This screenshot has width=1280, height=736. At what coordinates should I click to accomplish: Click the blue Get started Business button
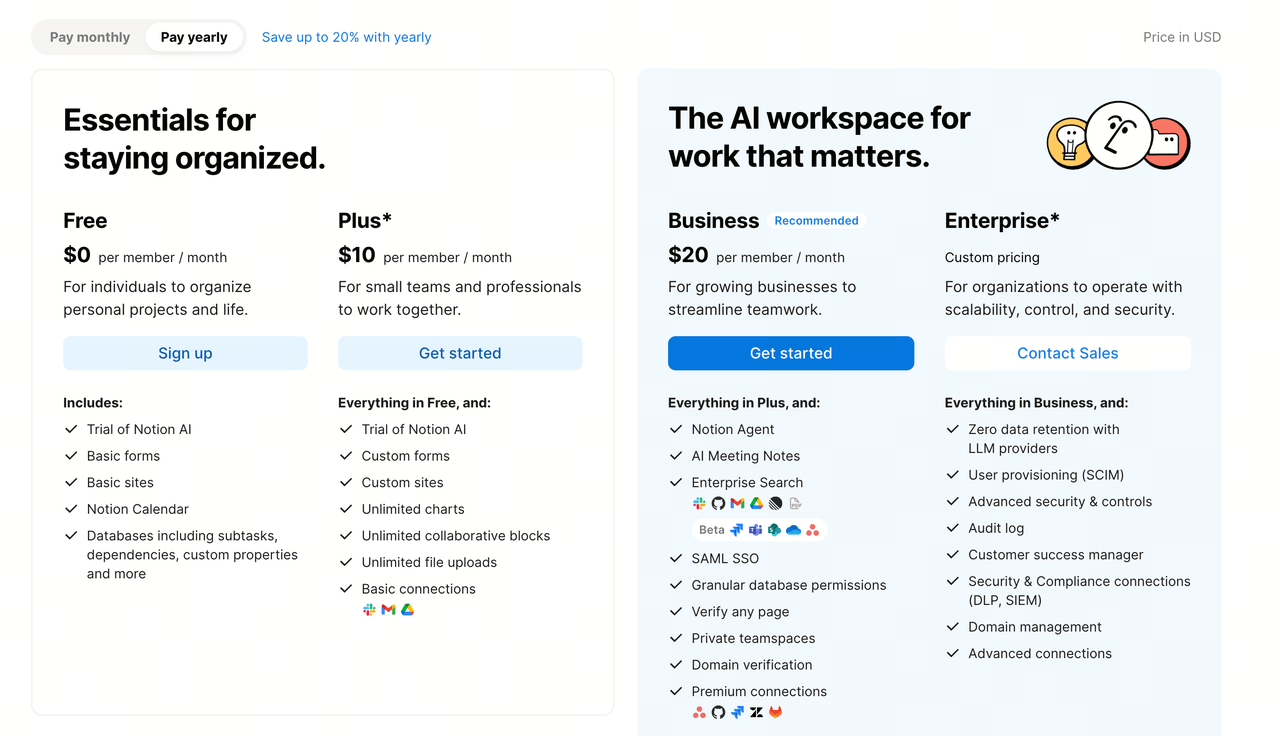click(791, 353)
